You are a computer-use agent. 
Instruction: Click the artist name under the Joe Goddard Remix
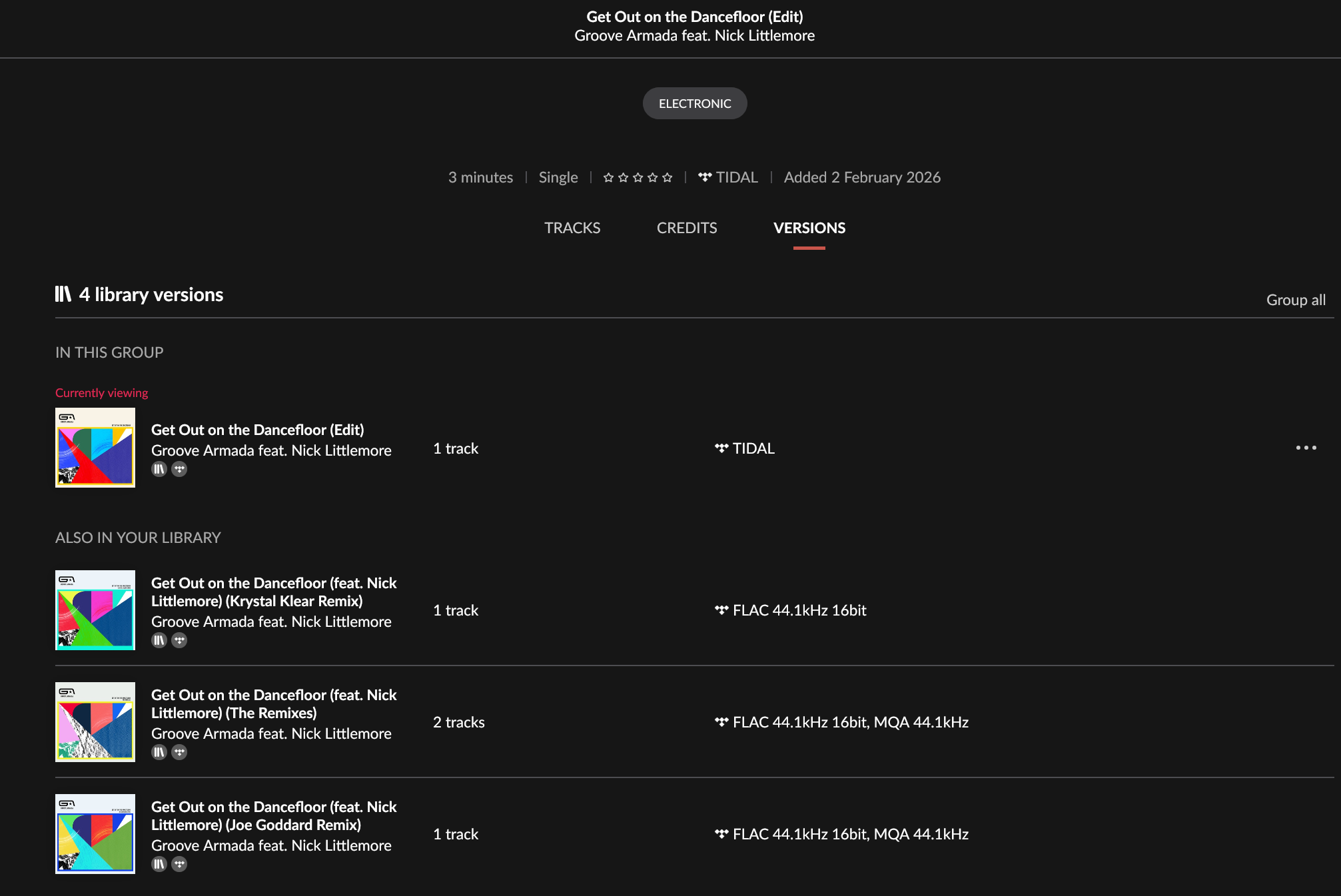tap(271, 845)
